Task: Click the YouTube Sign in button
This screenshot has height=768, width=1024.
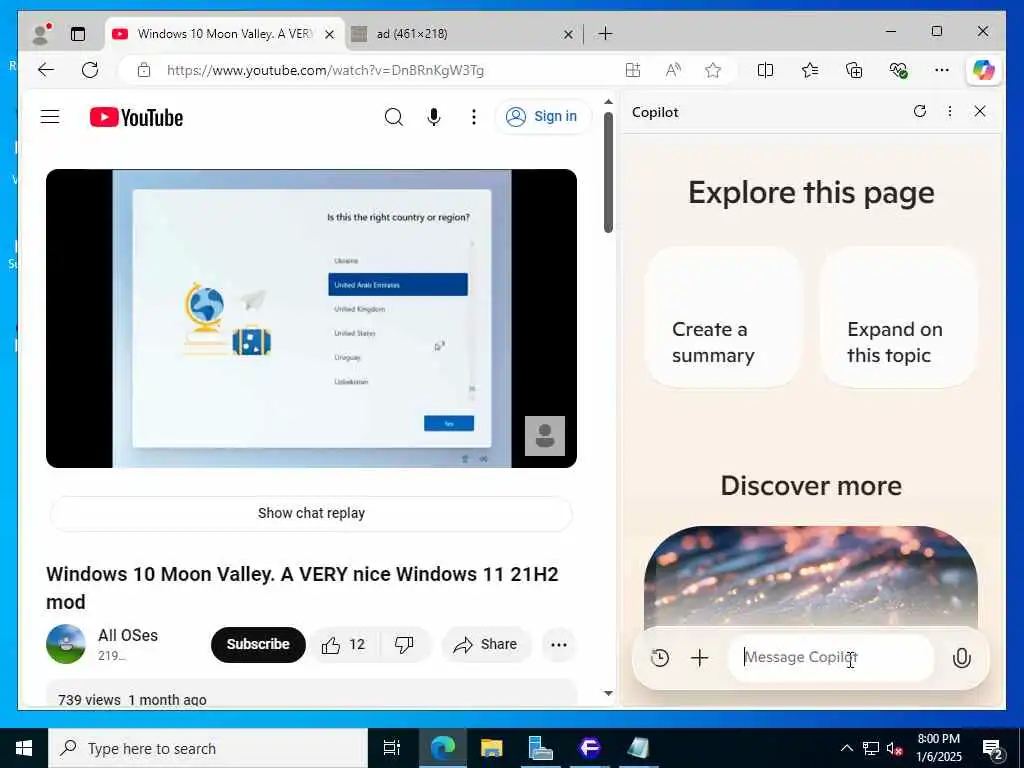Action: click(543, 116)
